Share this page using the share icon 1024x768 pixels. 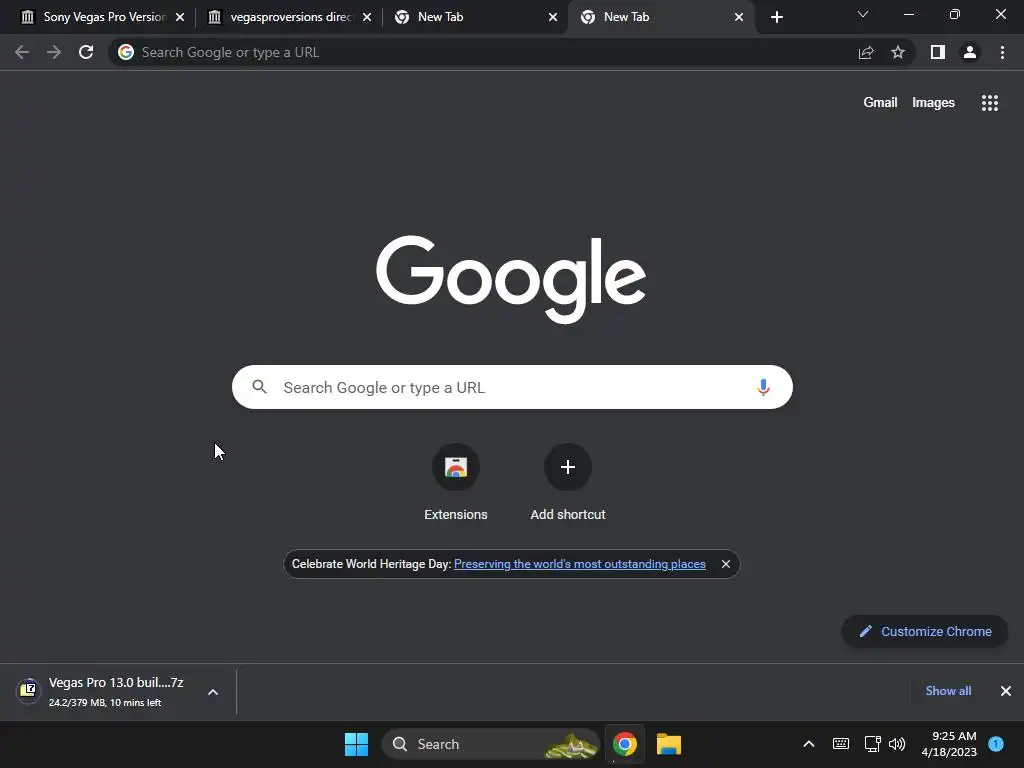tap(866, 52)
